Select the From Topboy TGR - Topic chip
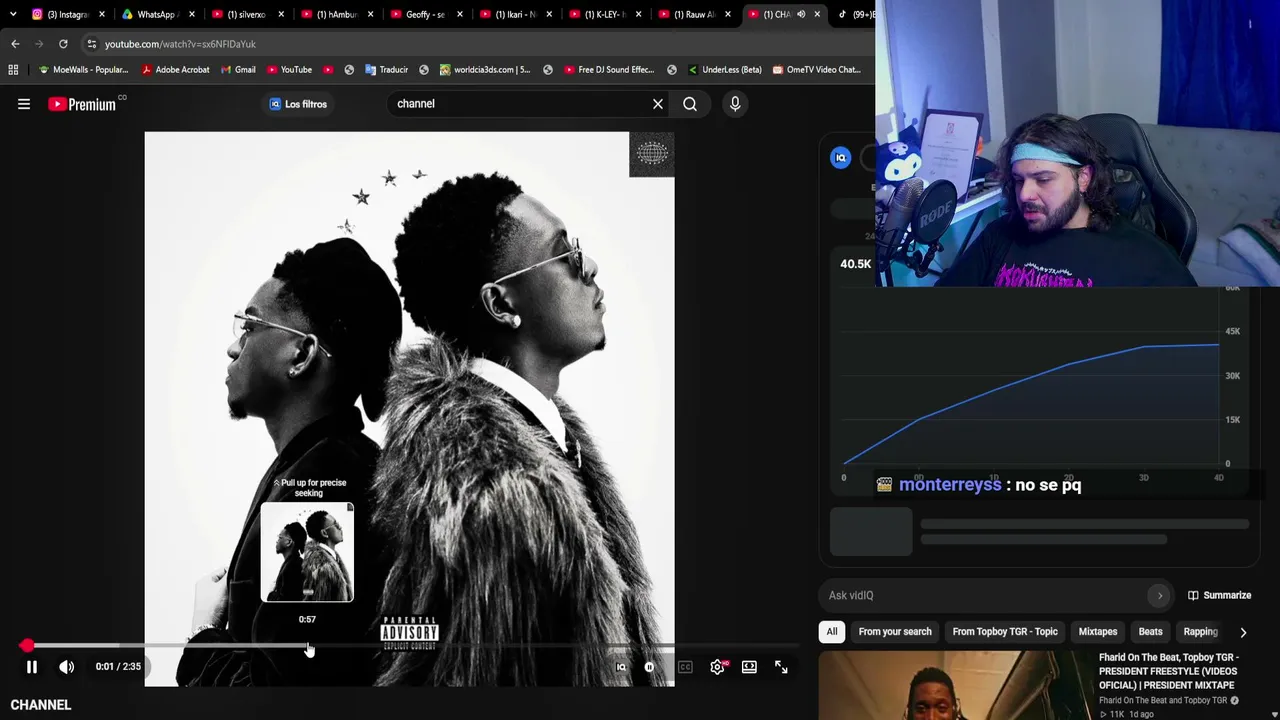1280x720 pixels. pos(1005,632)
